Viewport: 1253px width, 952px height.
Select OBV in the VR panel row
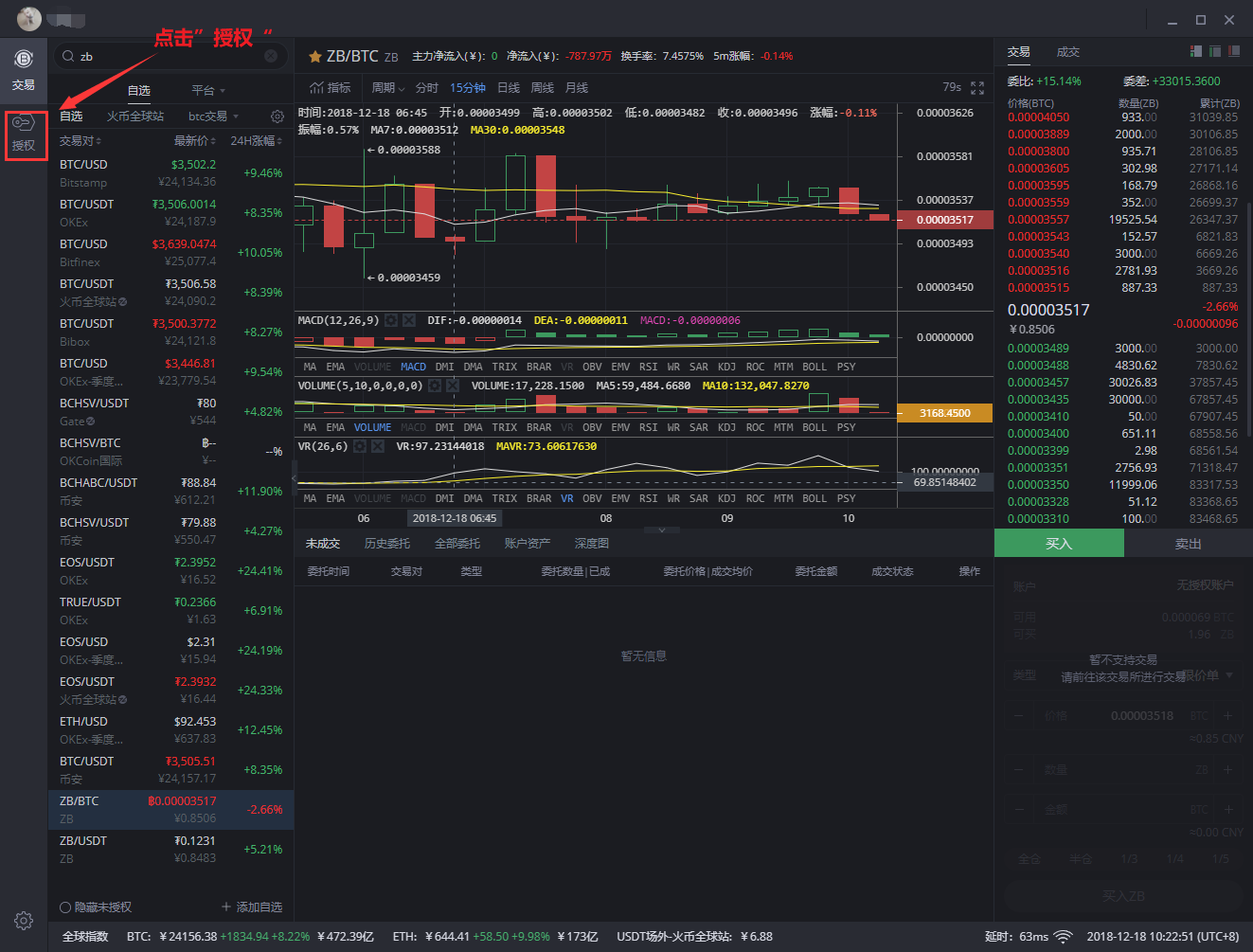coord(592,498)
